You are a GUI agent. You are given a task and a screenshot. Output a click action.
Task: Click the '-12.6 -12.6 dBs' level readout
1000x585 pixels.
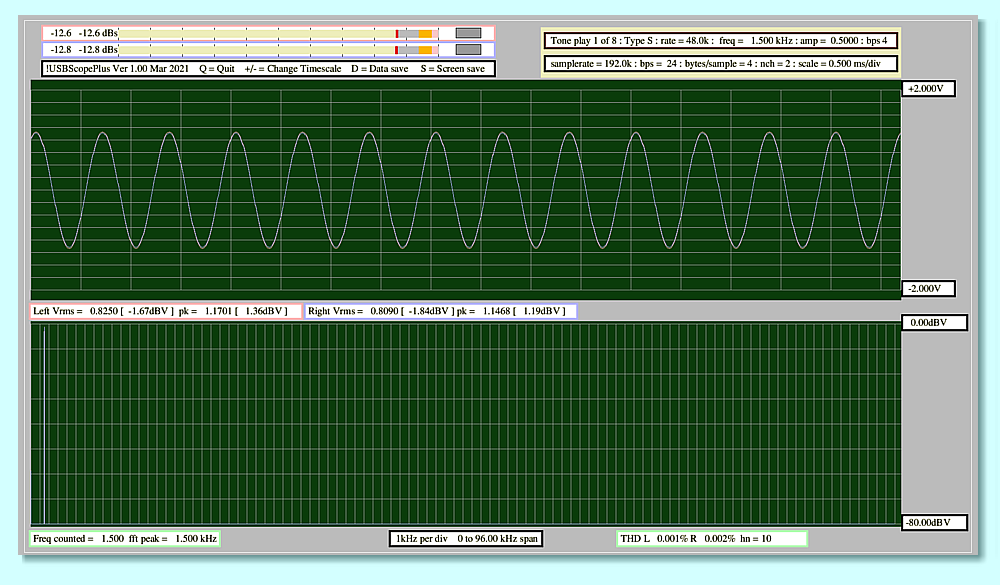point(84,33)
